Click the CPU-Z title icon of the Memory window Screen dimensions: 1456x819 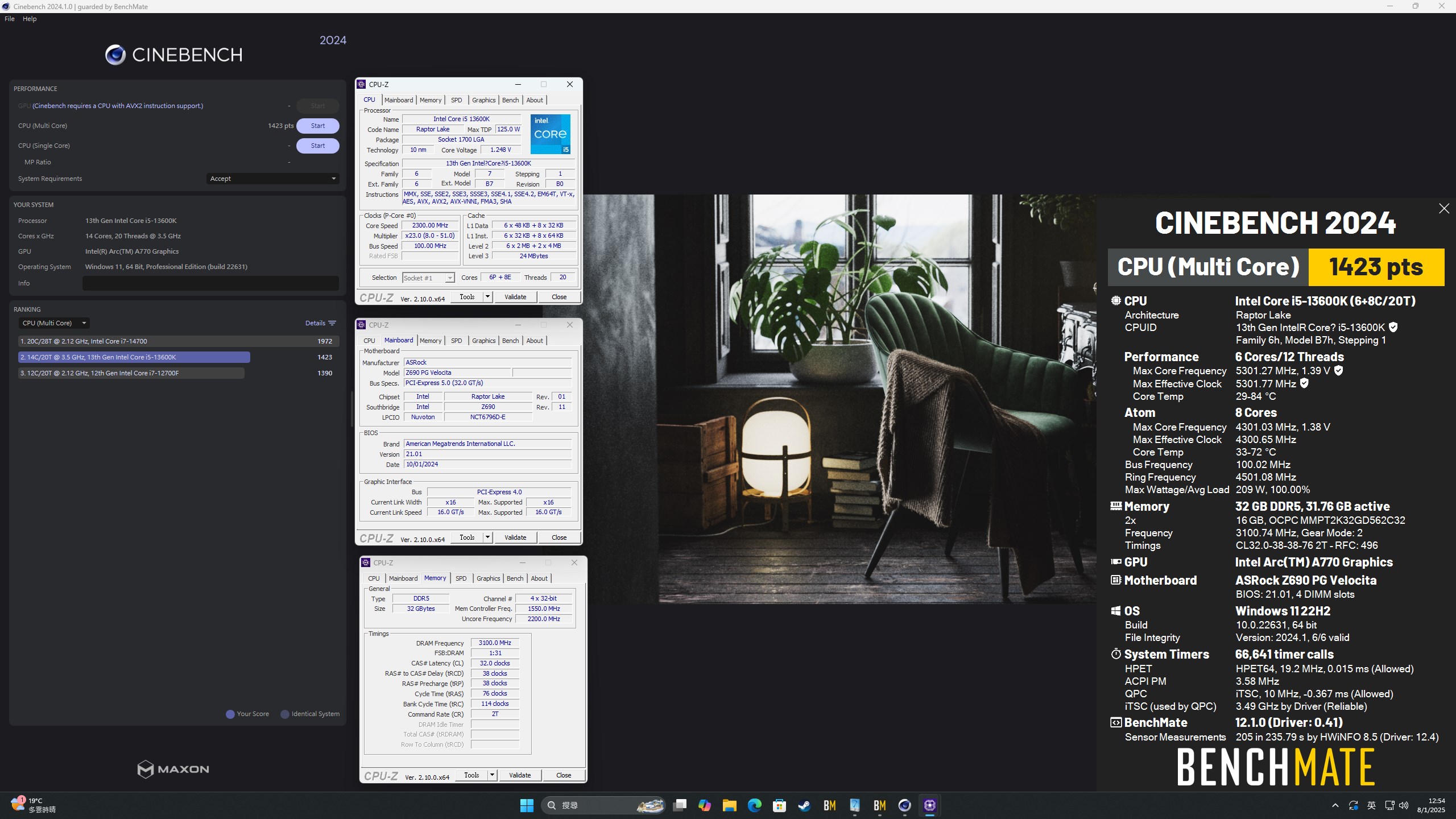point(366,562)
